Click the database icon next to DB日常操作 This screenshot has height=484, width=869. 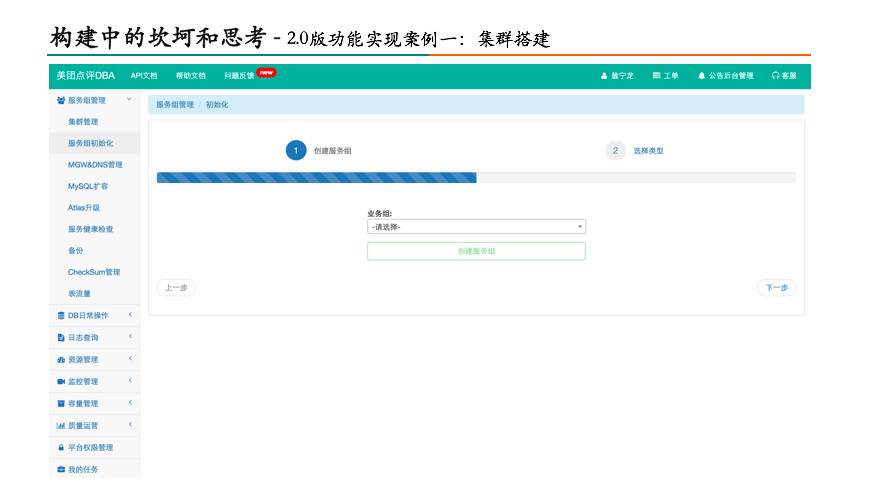[61, 315]
